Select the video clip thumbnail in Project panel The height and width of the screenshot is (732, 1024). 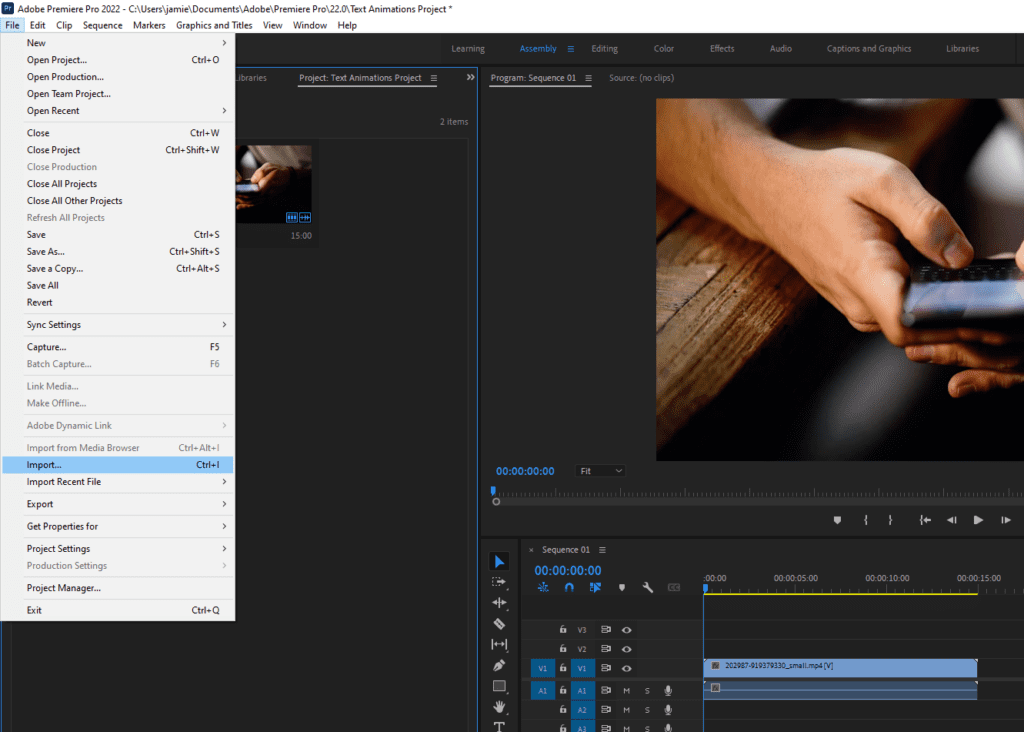[x=274, y=184]
